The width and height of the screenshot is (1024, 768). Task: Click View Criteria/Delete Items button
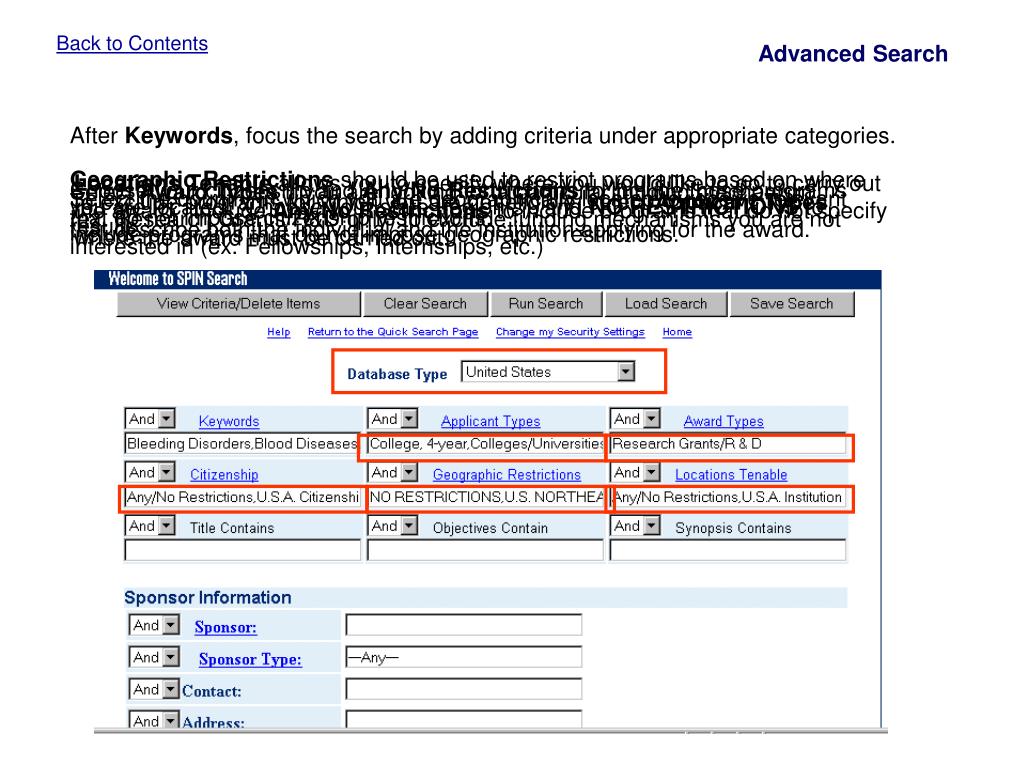tap(238, 304)
